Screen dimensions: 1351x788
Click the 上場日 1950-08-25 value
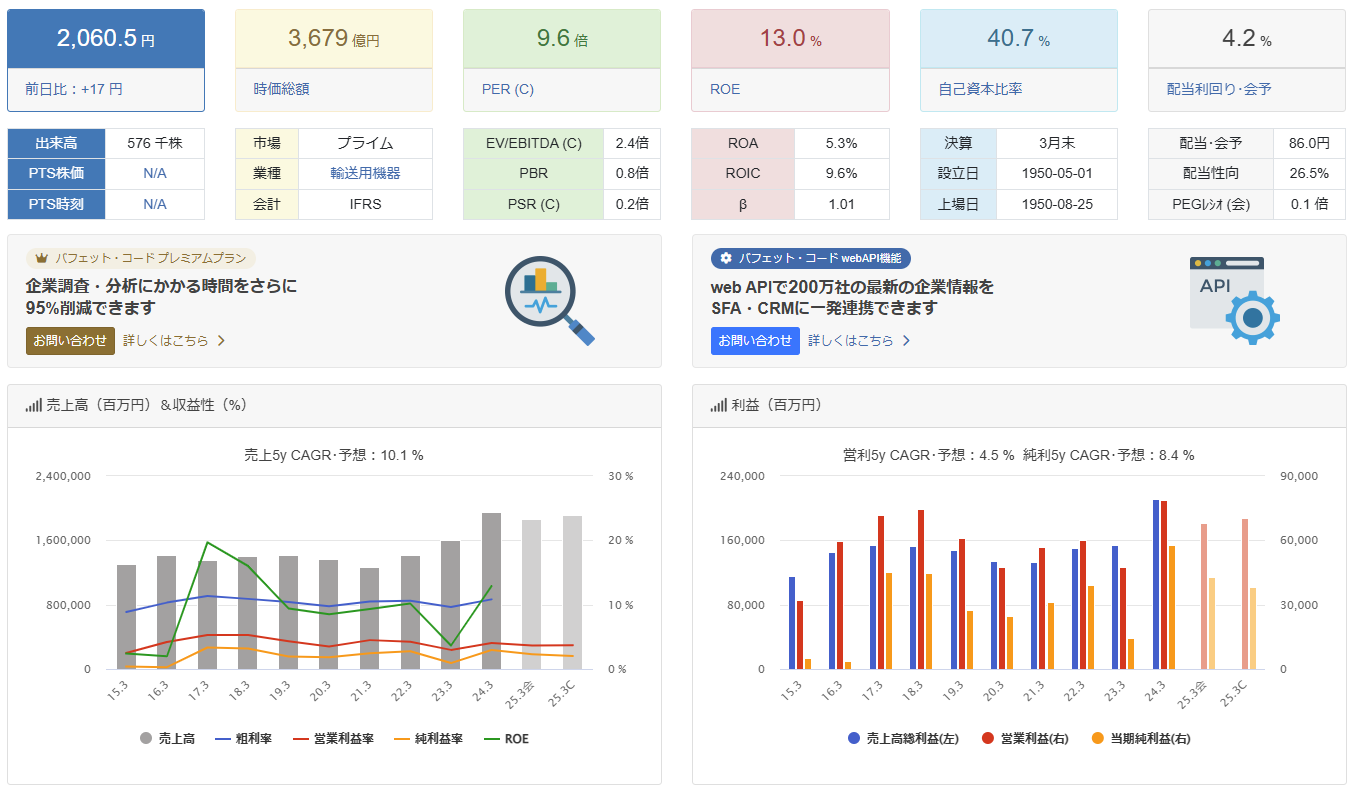coord(1057,204)
